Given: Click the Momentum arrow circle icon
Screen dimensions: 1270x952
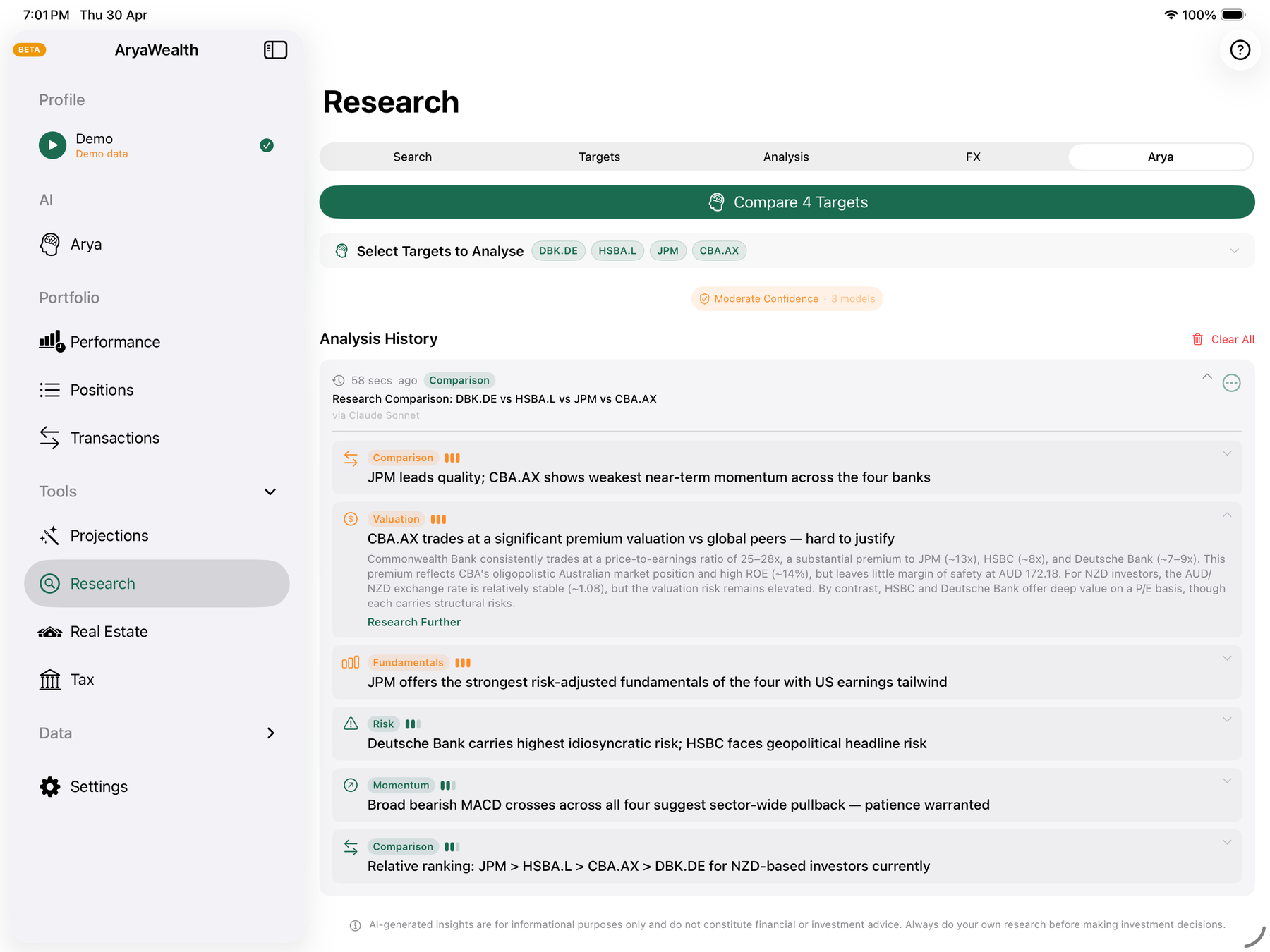Looking at the screenshot, I should [351, 785].
